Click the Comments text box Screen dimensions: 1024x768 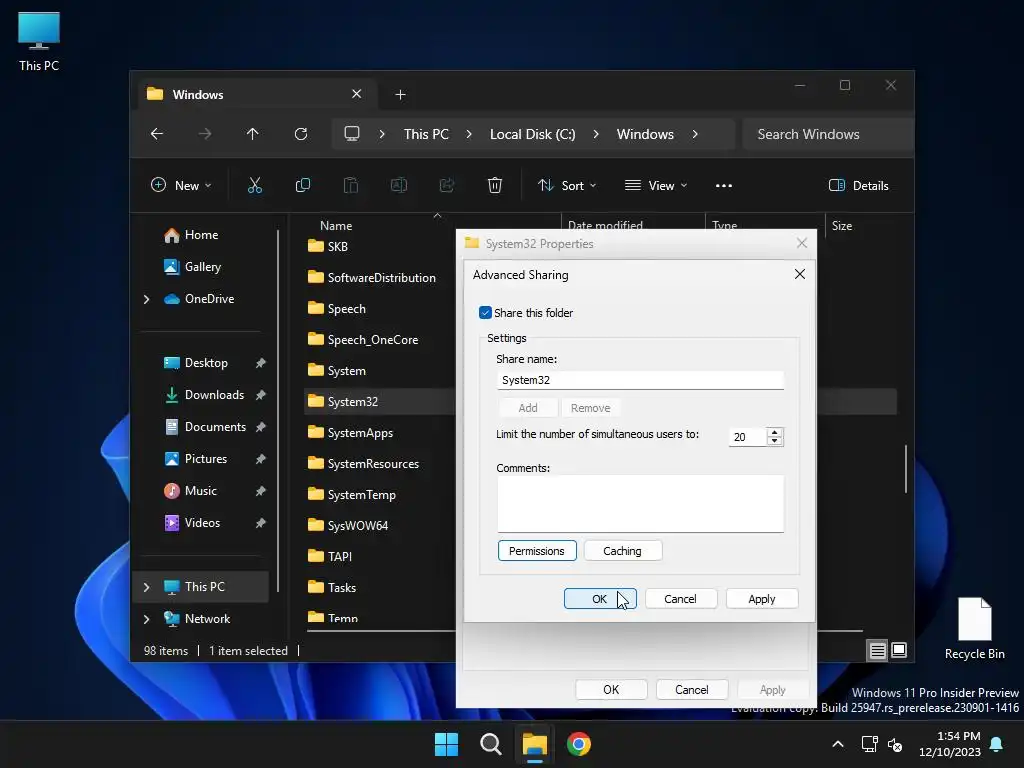(x=640, y=504)
